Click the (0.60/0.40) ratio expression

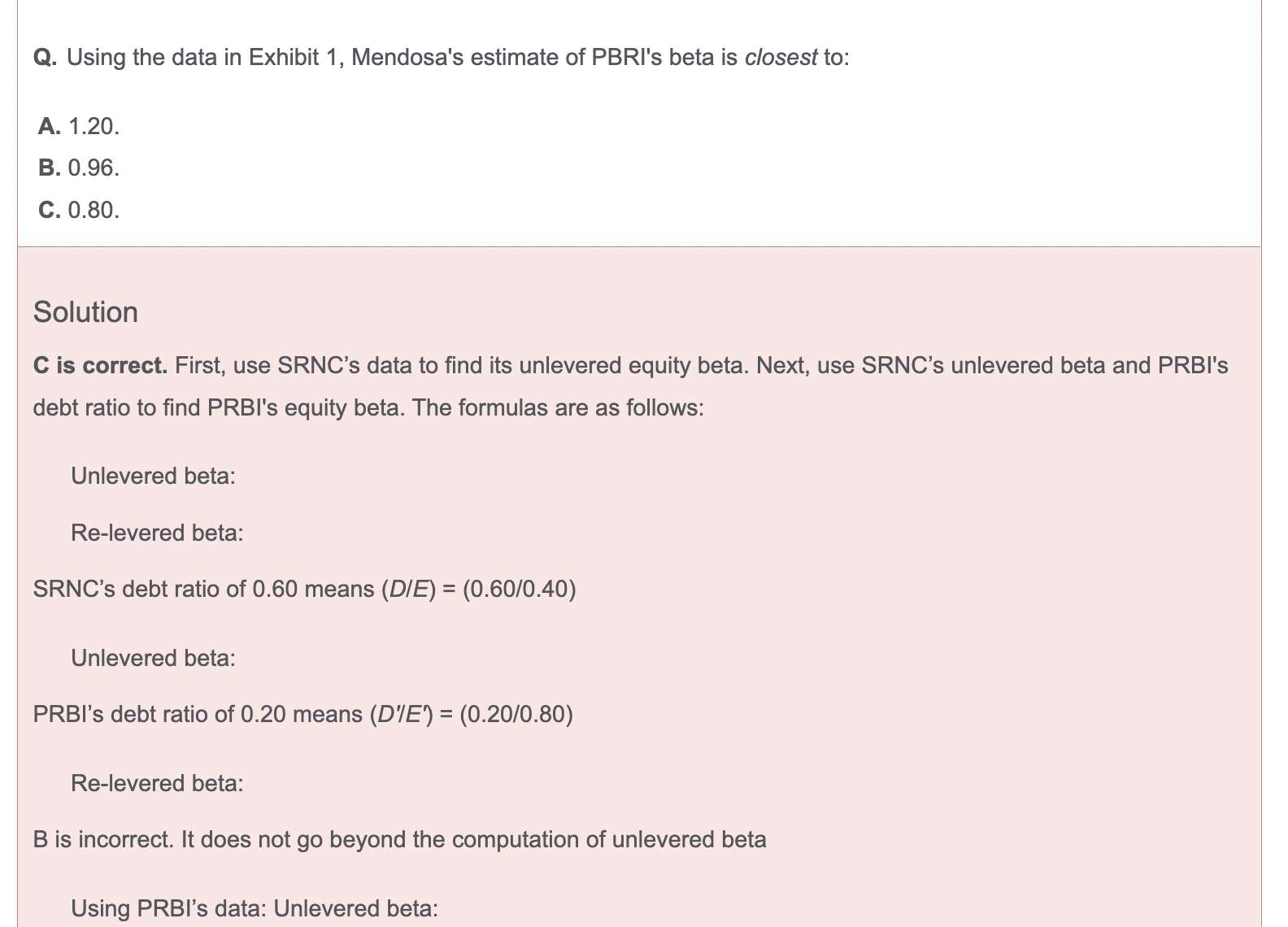520,589
